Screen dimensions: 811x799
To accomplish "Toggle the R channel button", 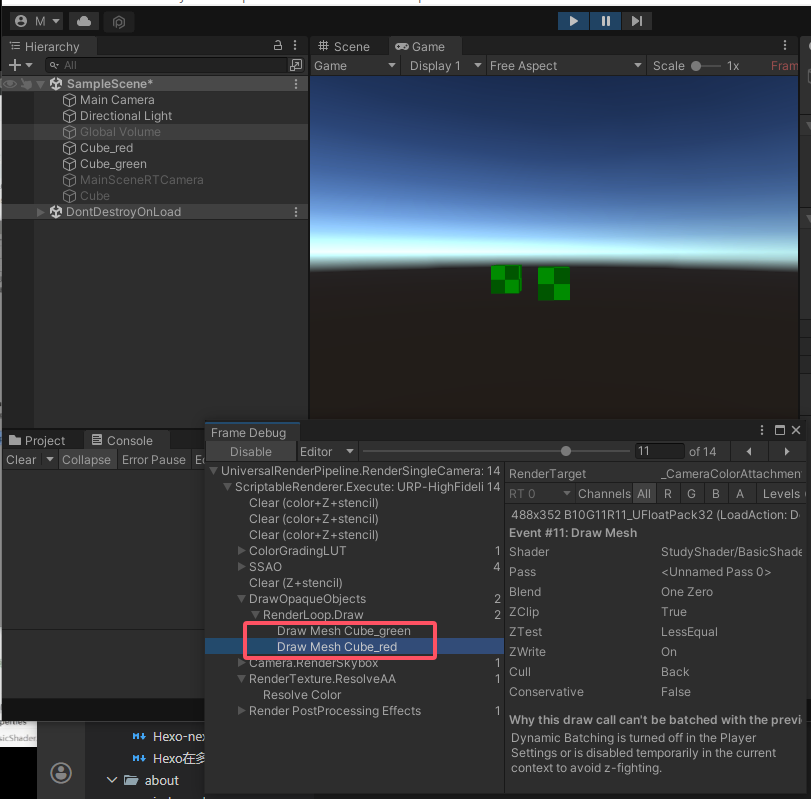I will pyautogui.click(x=668, y=494).
